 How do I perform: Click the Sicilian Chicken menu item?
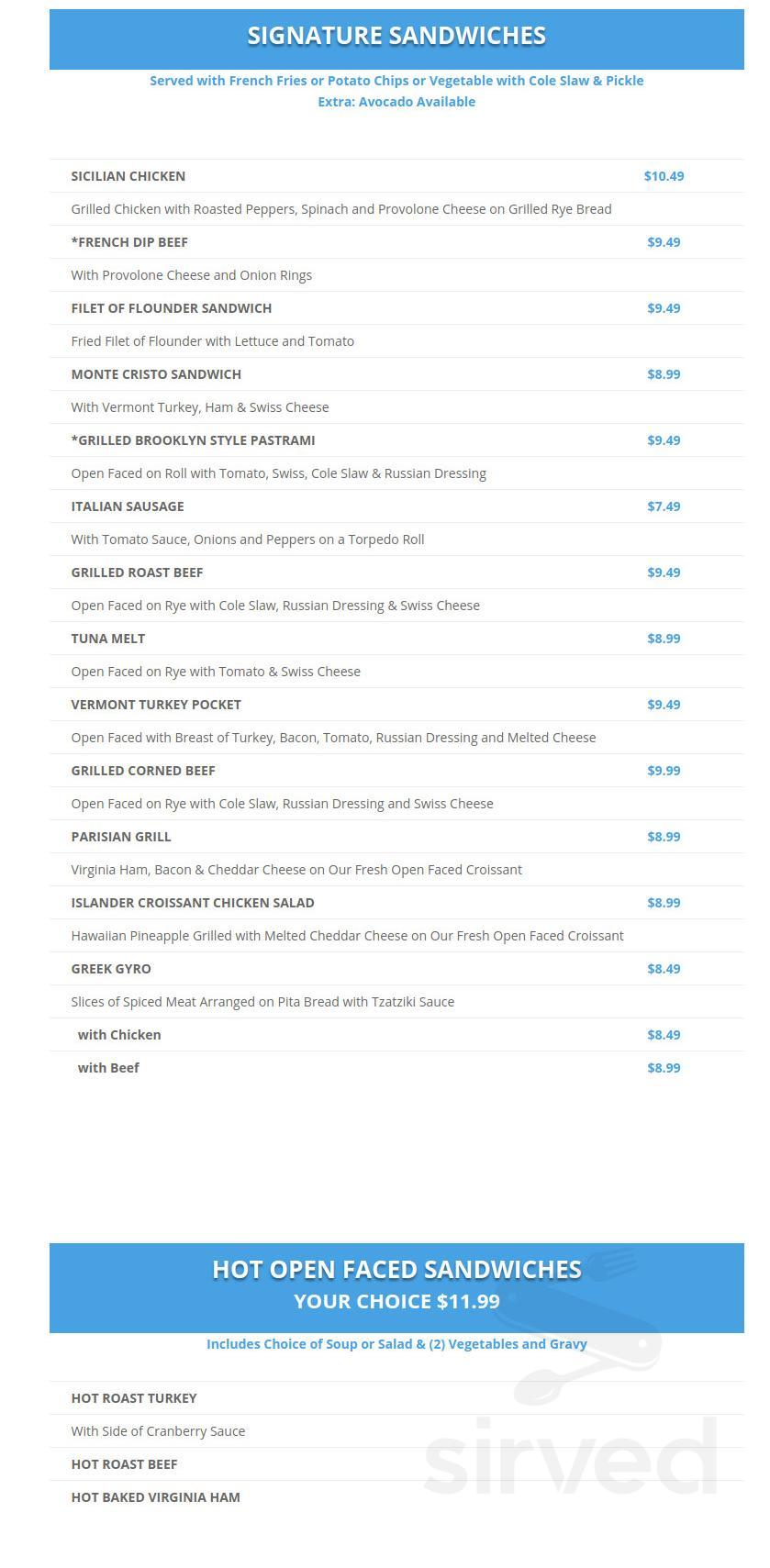point(128,176)
